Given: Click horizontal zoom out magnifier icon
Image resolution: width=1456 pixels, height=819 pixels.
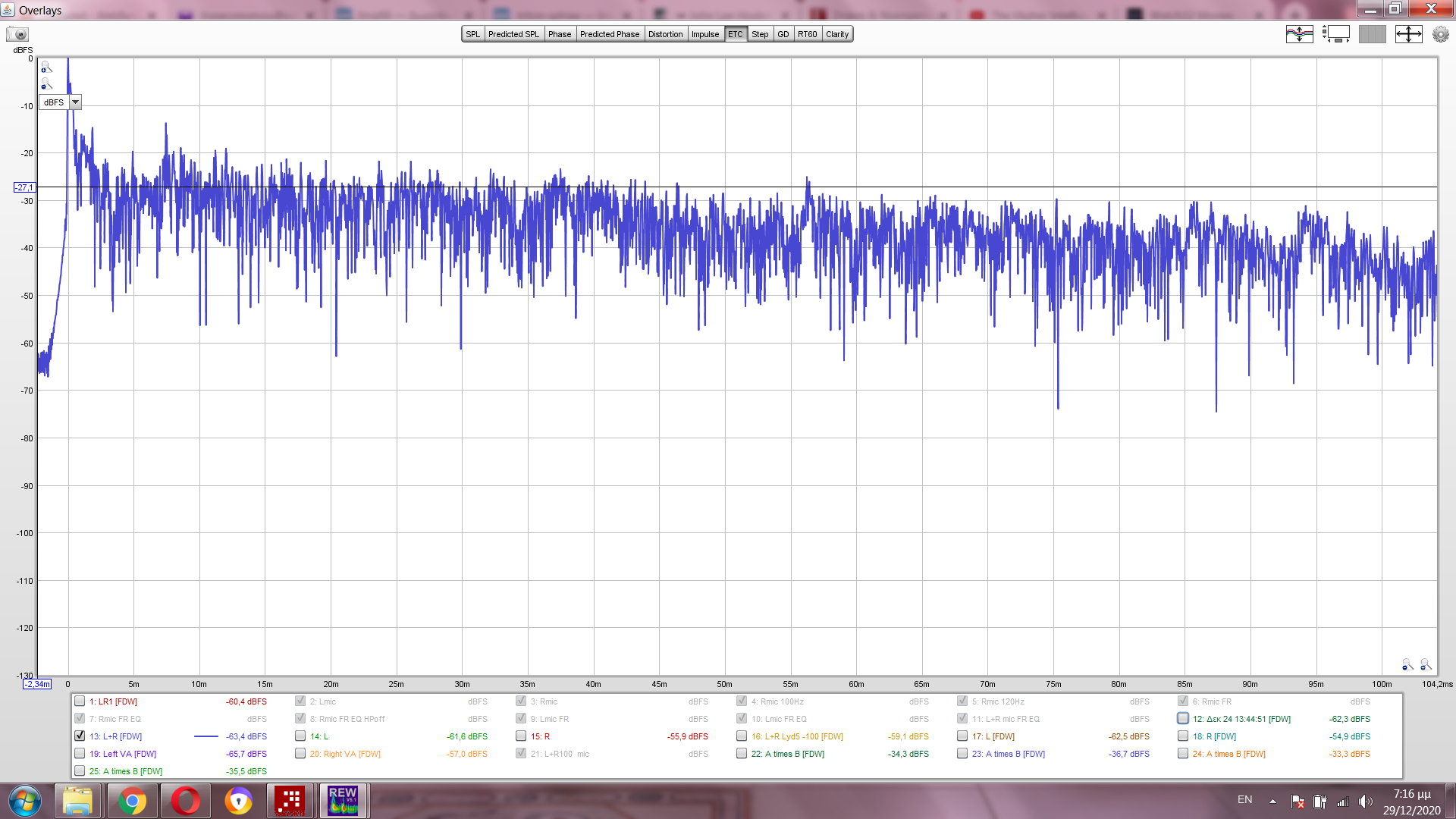Looking at the screenshot, I should 1407,665.
